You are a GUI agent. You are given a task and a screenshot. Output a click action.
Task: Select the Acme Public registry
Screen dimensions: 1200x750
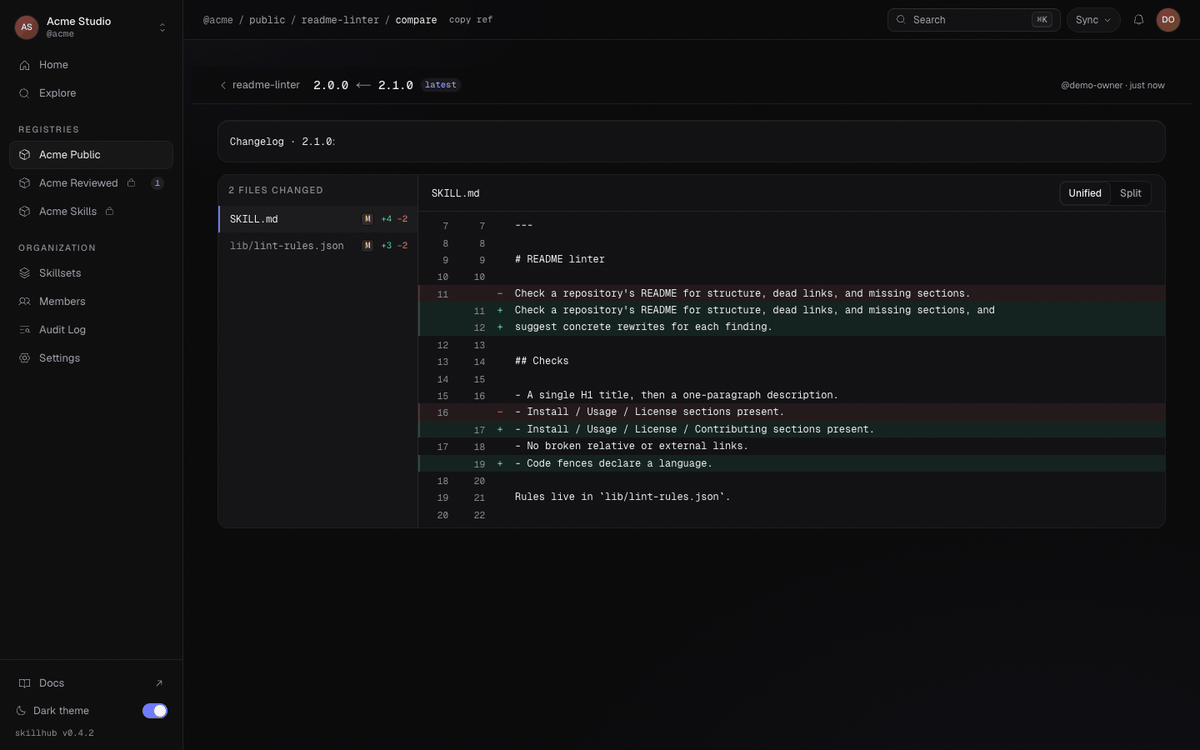pos(91,155)
